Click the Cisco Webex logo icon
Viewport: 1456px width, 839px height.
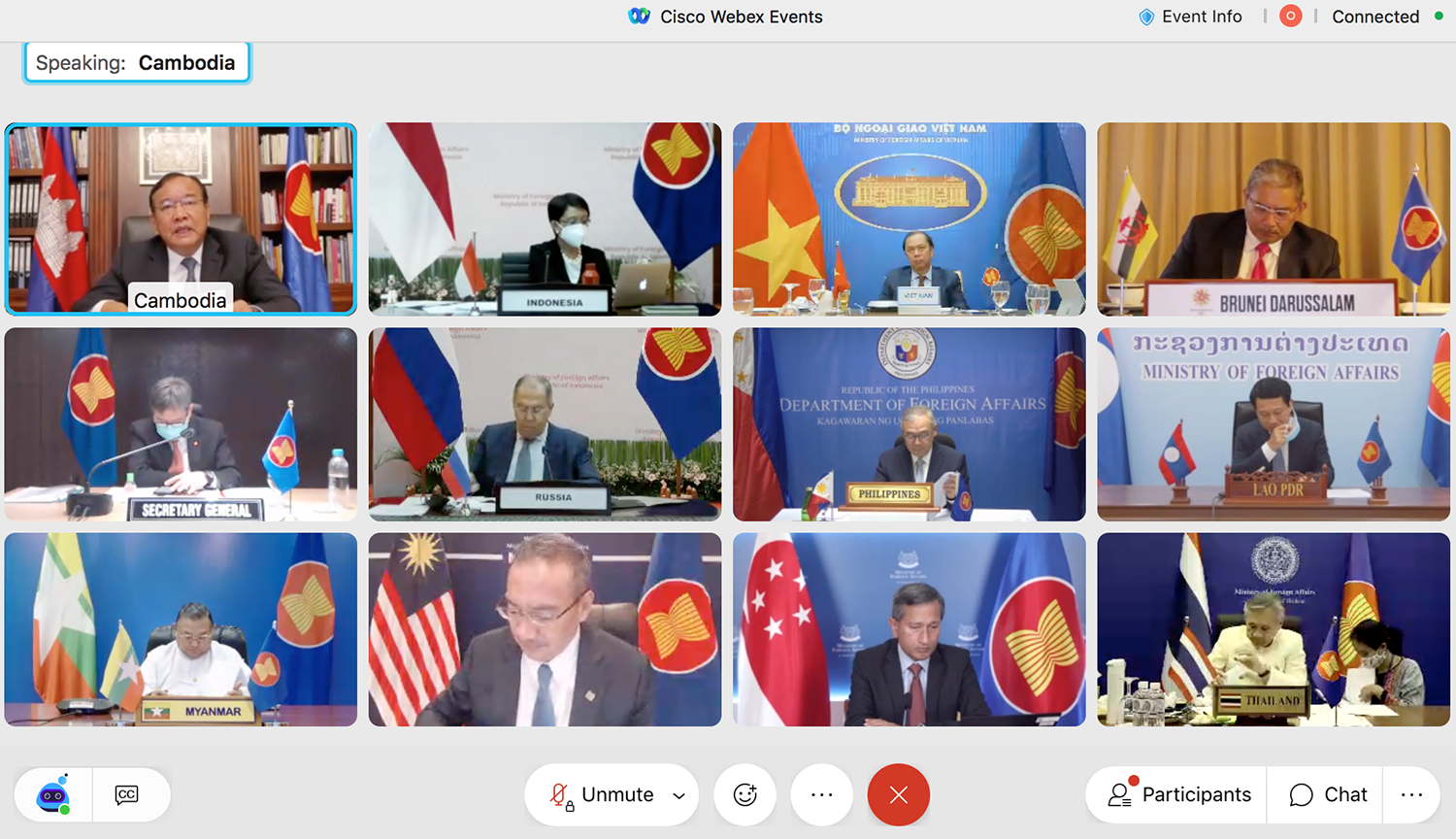pos(639,17)
